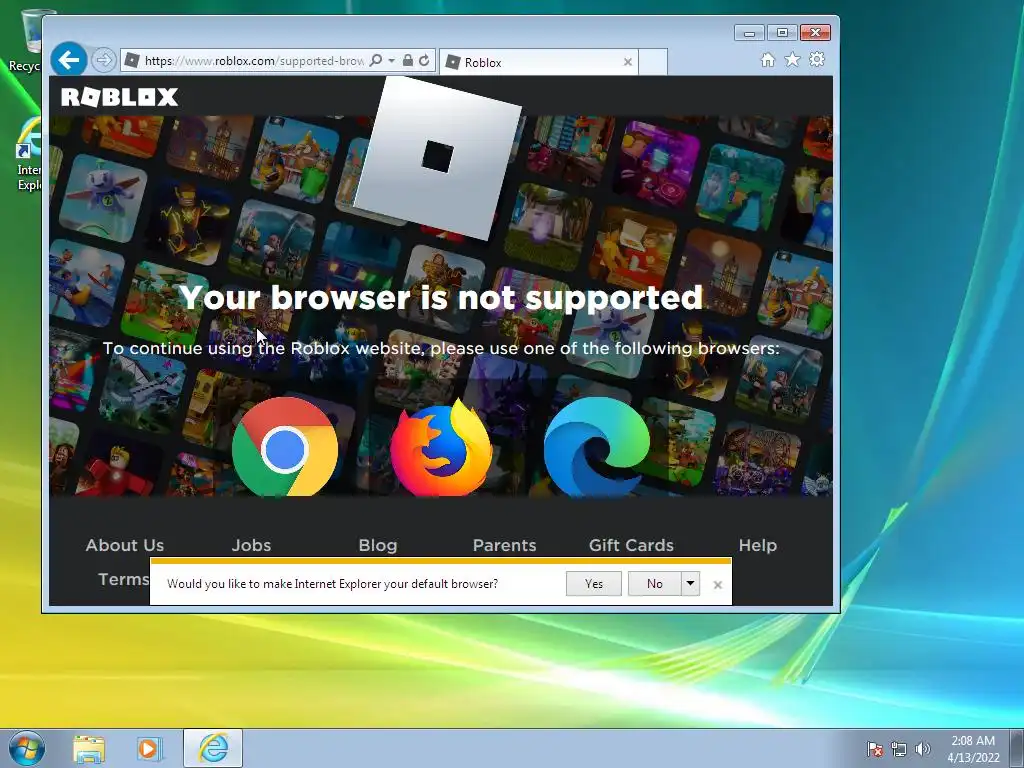Click the Mozilla Firefox browser icon
The image size is (1024, 768).
click(x=441, y=447)
